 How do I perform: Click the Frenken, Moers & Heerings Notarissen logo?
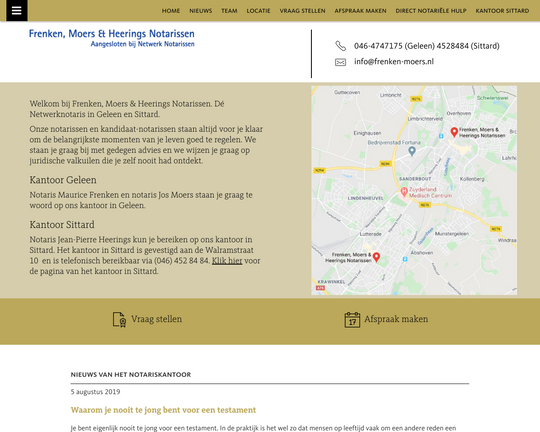point(112,38)
